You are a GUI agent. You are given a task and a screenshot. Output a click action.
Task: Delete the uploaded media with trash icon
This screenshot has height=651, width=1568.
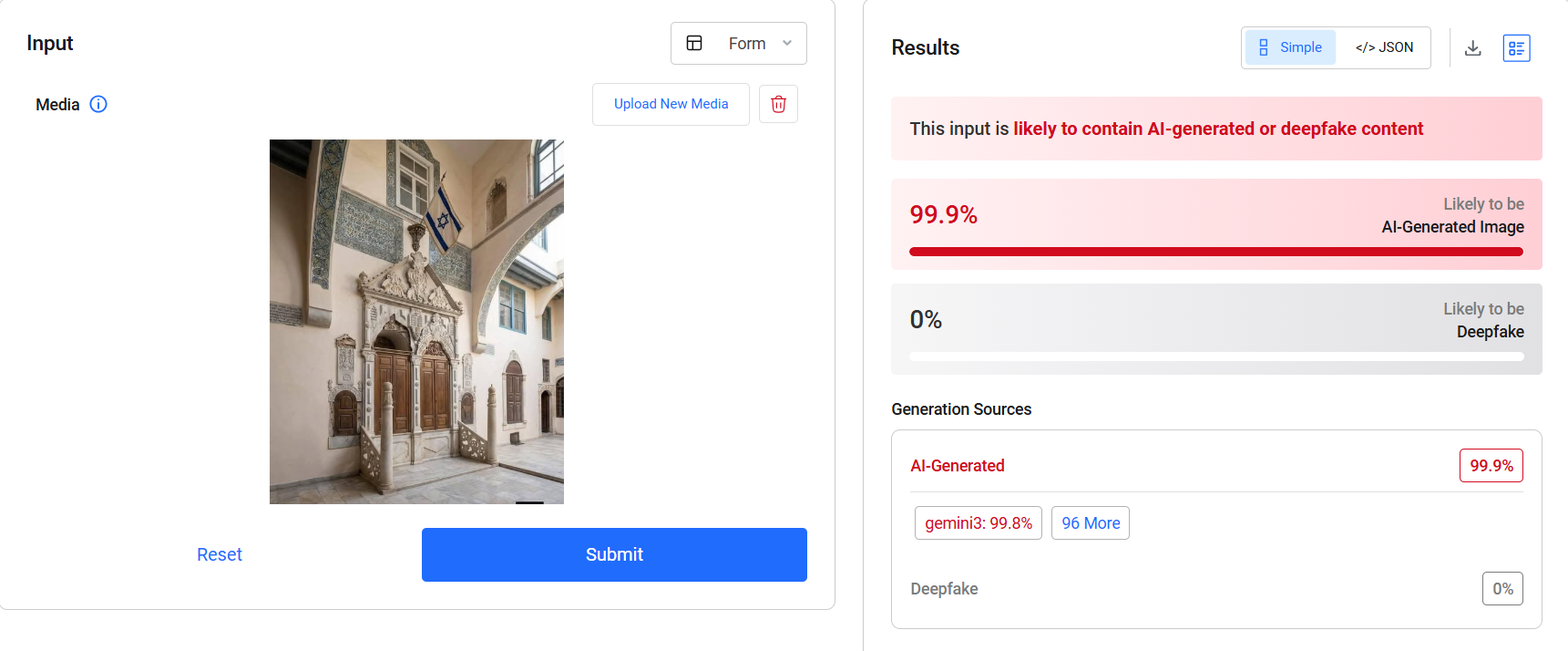(x=778, y=104)
